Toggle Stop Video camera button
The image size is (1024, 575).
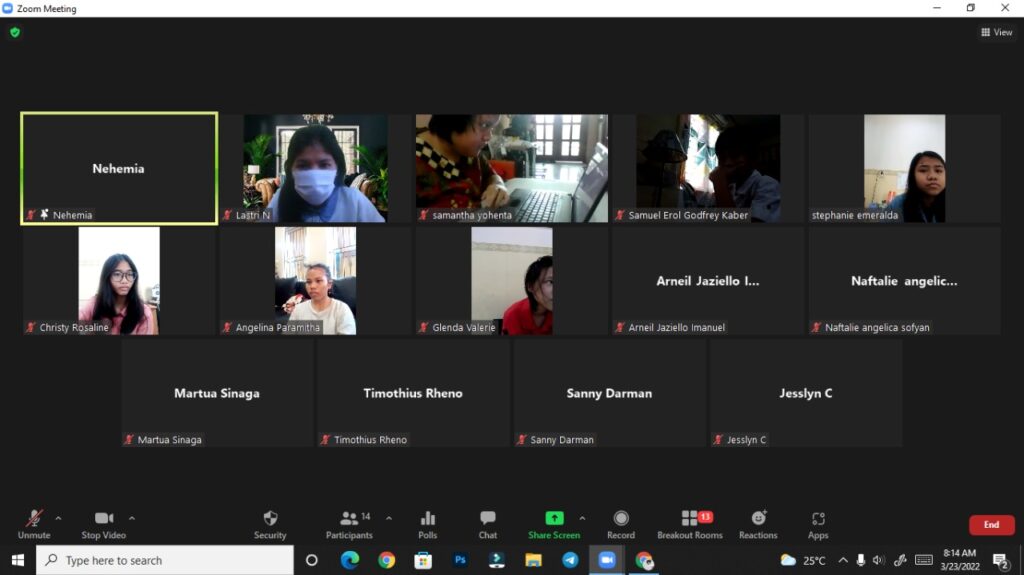pos(104,519)
